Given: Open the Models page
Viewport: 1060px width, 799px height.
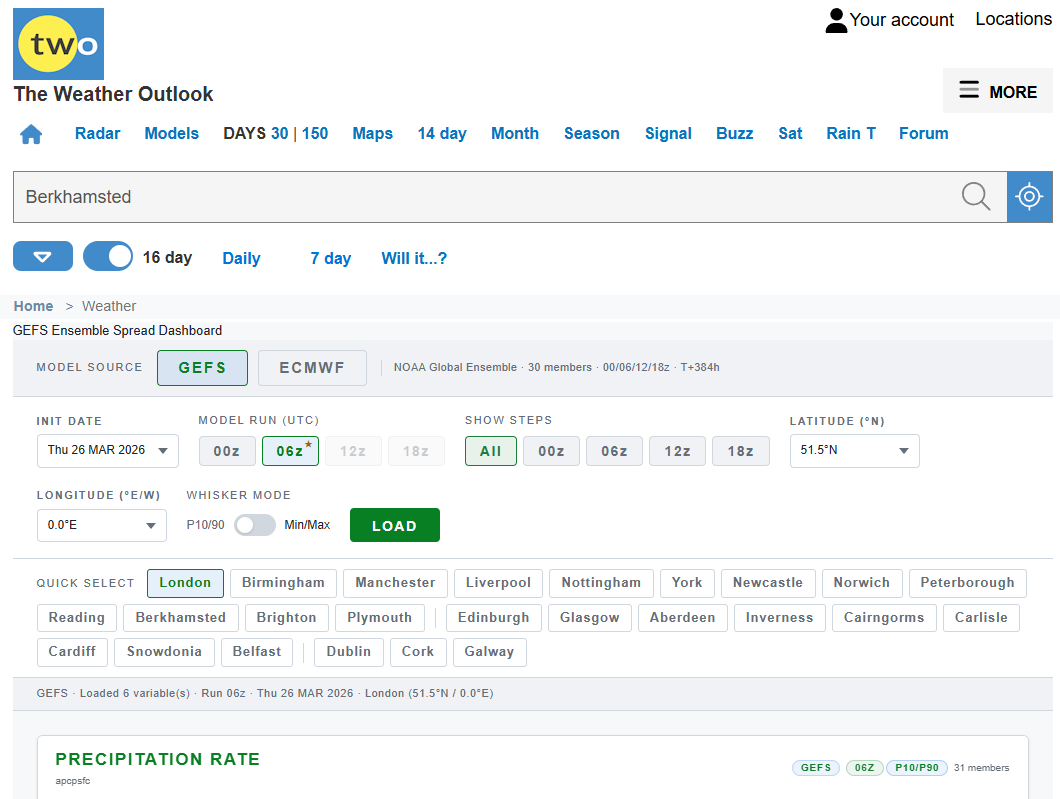Looking at the screenshot, I should coord(172,133).
